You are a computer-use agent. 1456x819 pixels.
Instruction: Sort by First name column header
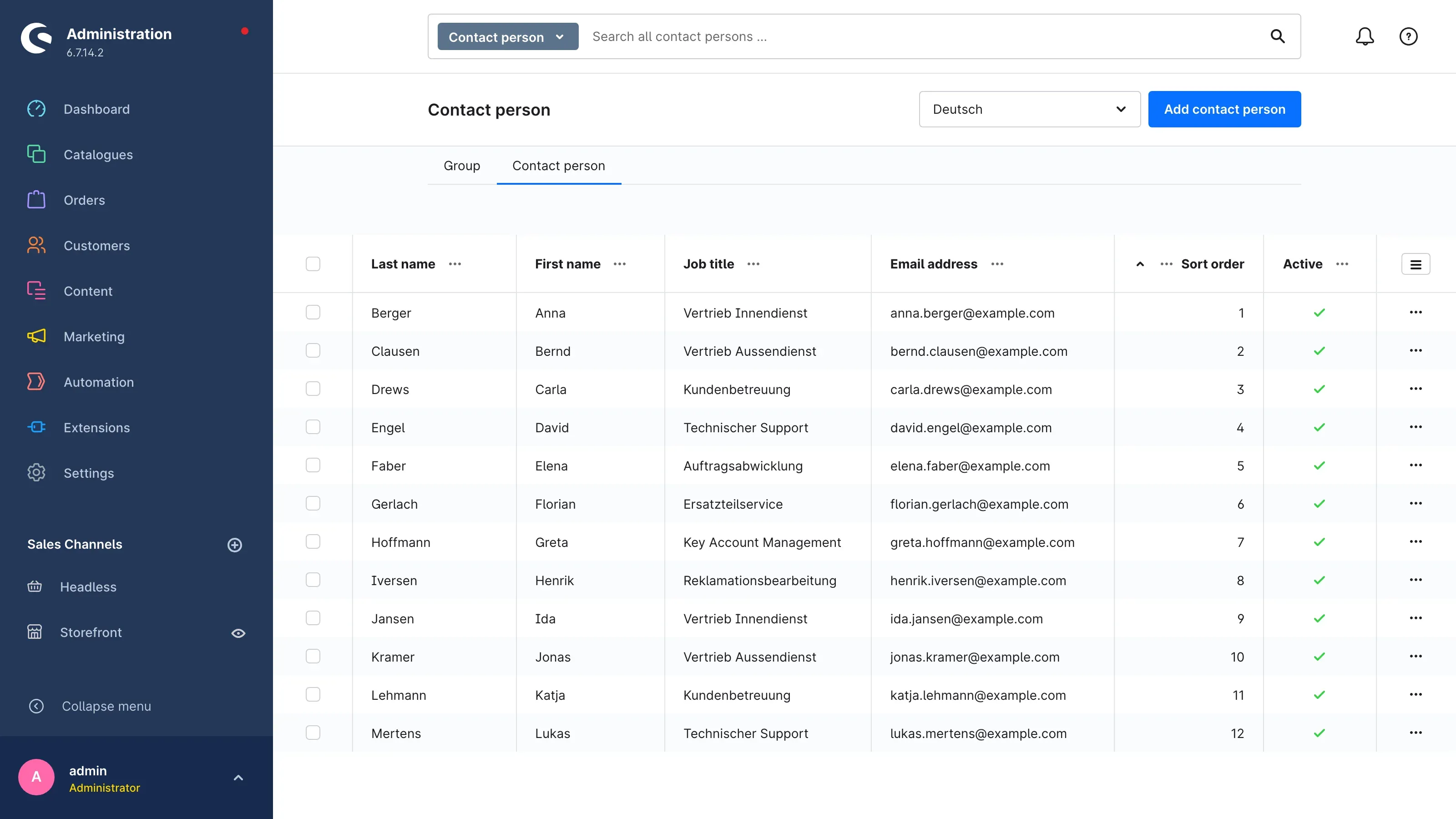pyautogui.click(x=567, y=264)
